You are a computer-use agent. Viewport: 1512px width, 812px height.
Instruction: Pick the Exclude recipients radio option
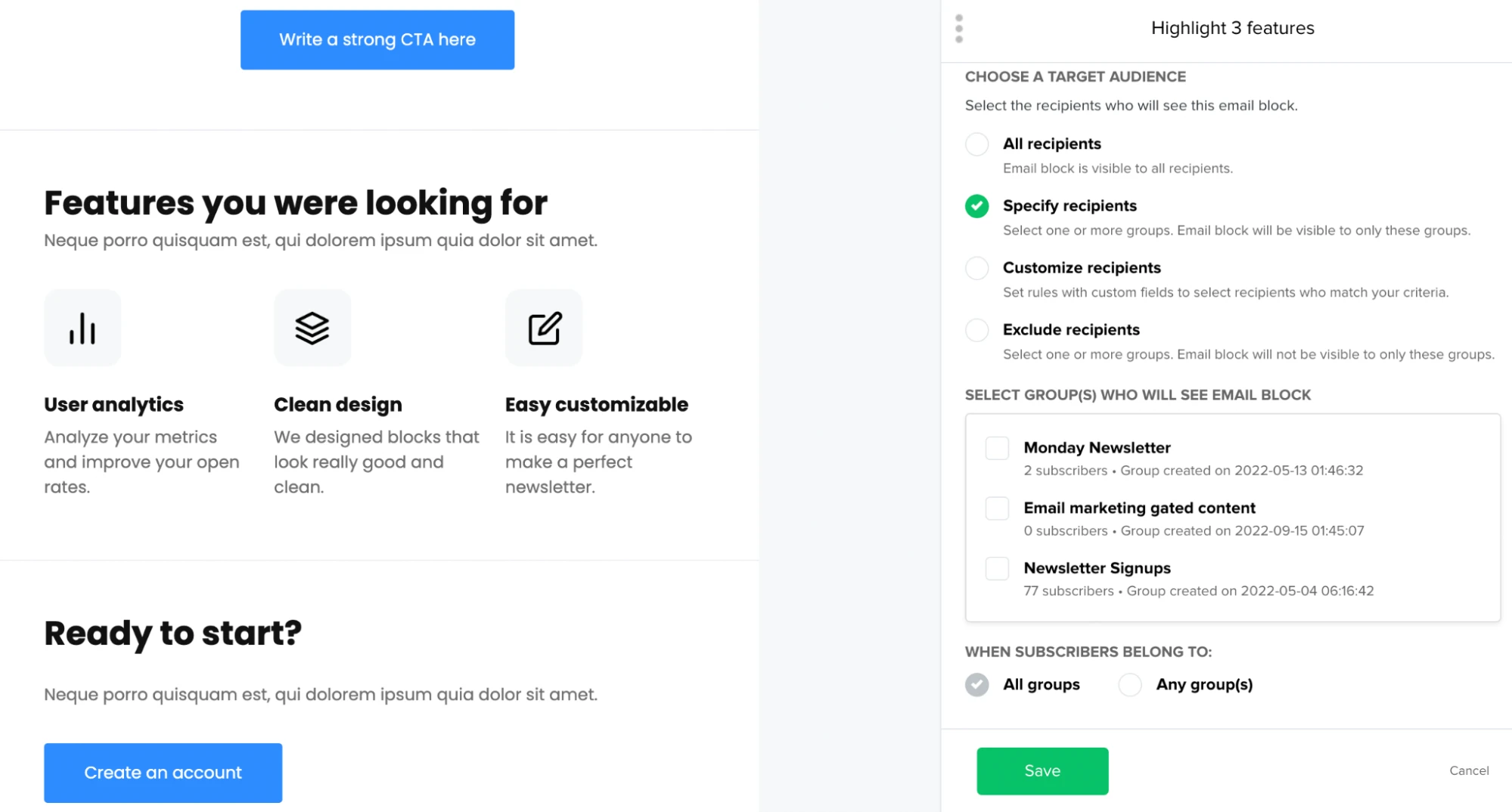976,330
